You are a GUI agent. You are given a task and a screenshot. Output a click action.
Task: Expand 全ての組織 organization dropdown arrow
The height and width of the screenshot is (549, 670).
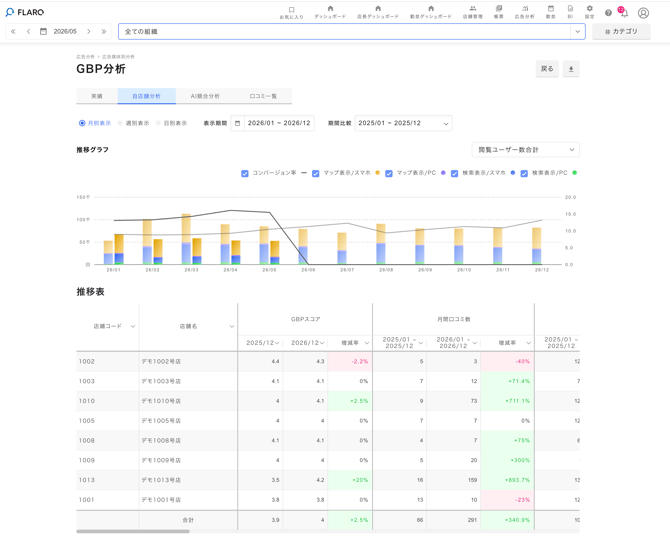coord(578,32)
